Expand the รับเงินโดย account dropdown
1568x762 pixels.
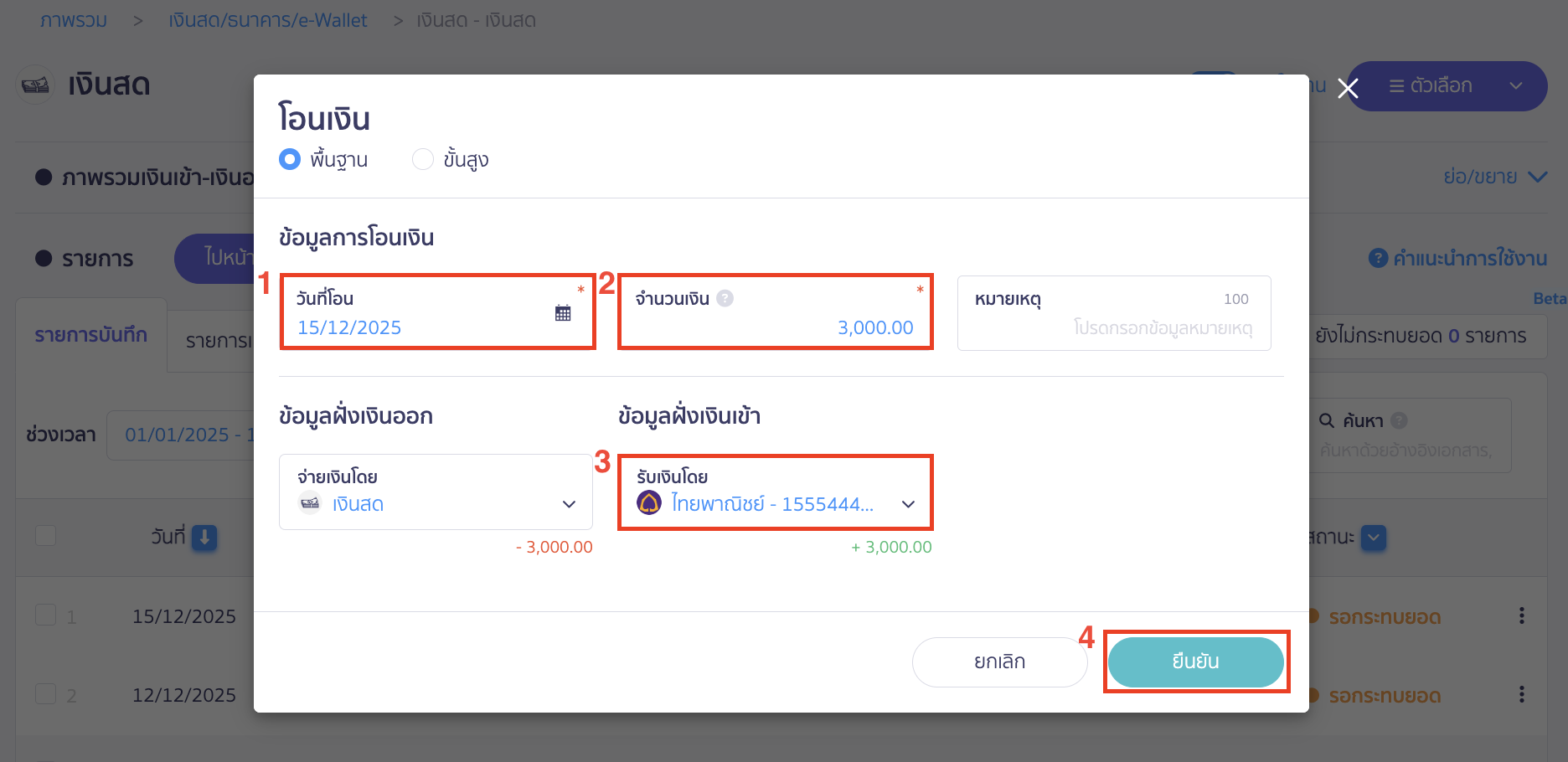[x=909, y=503]
